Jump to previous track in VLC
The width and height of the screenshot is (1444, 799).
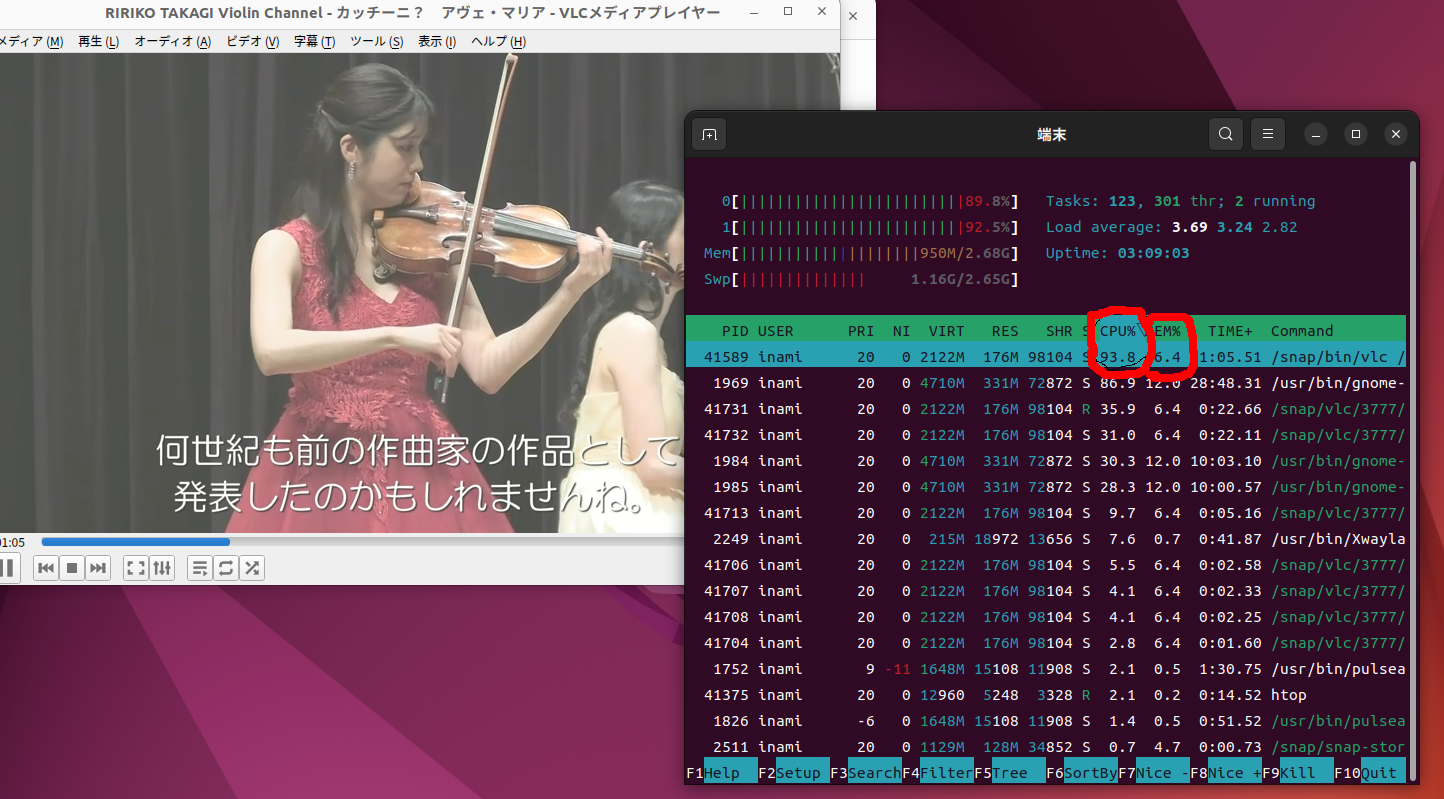[x=46, y=568]
